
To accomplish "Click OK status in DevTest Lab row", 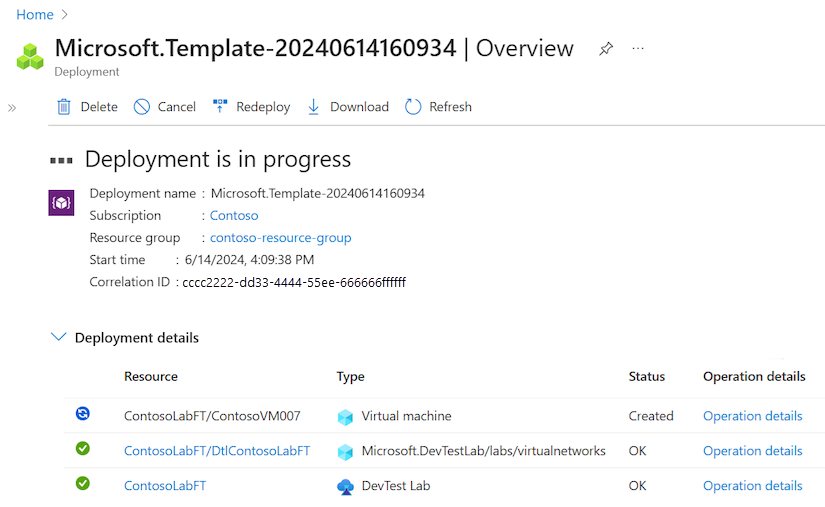I will coord(637,485).
